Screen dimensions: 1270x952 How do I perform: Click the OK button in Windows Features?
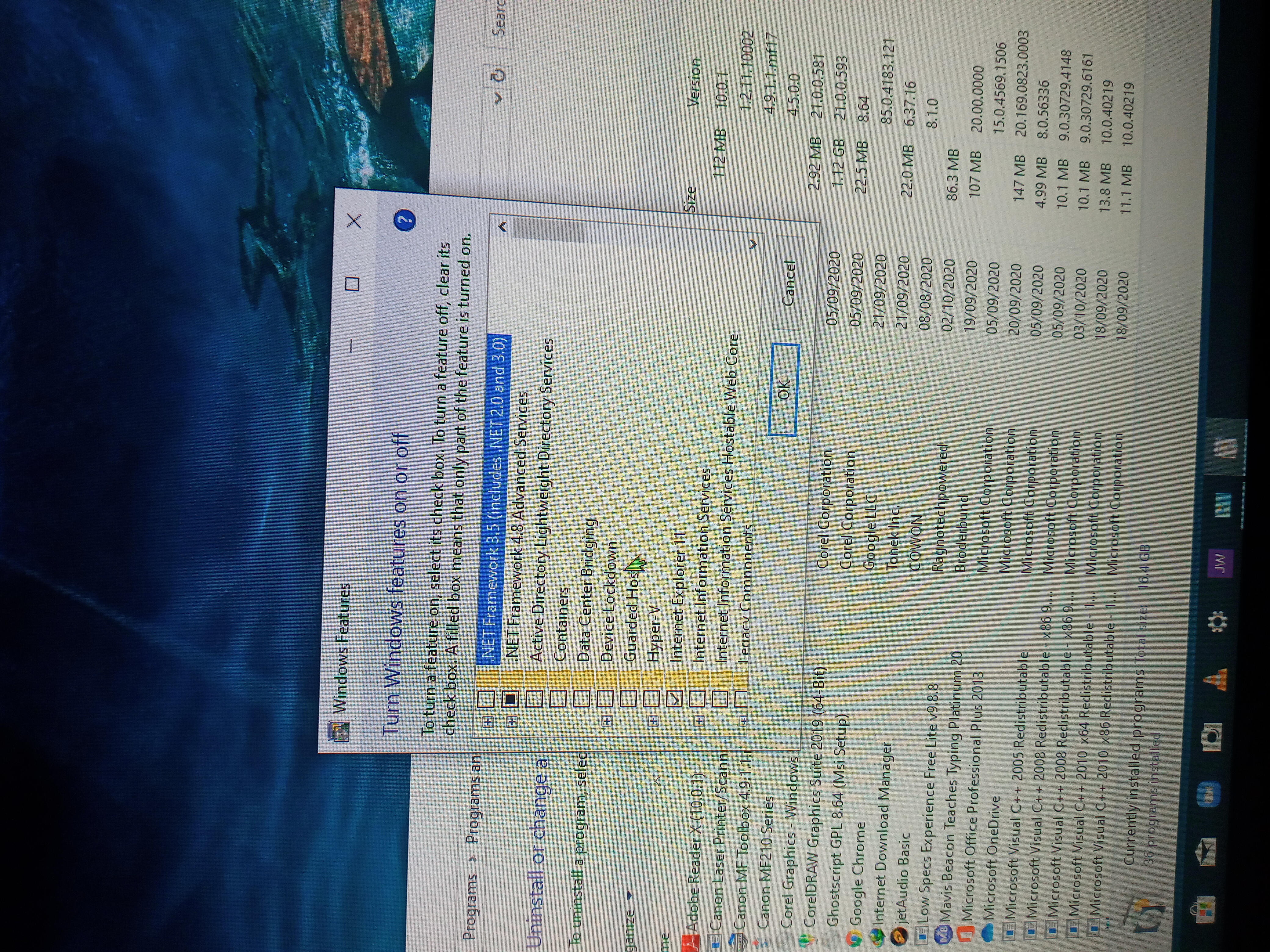pyautogui.click(x=784, y=389)
